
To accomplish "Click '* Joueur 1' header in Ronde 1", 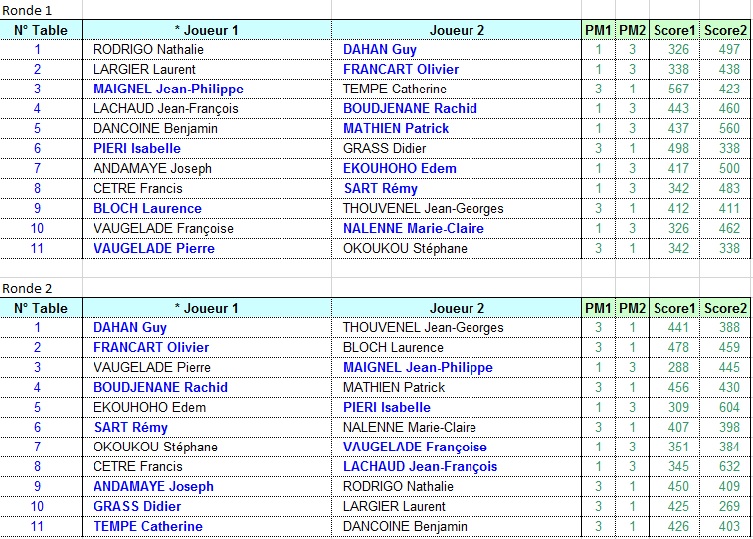I will point(206,30).
